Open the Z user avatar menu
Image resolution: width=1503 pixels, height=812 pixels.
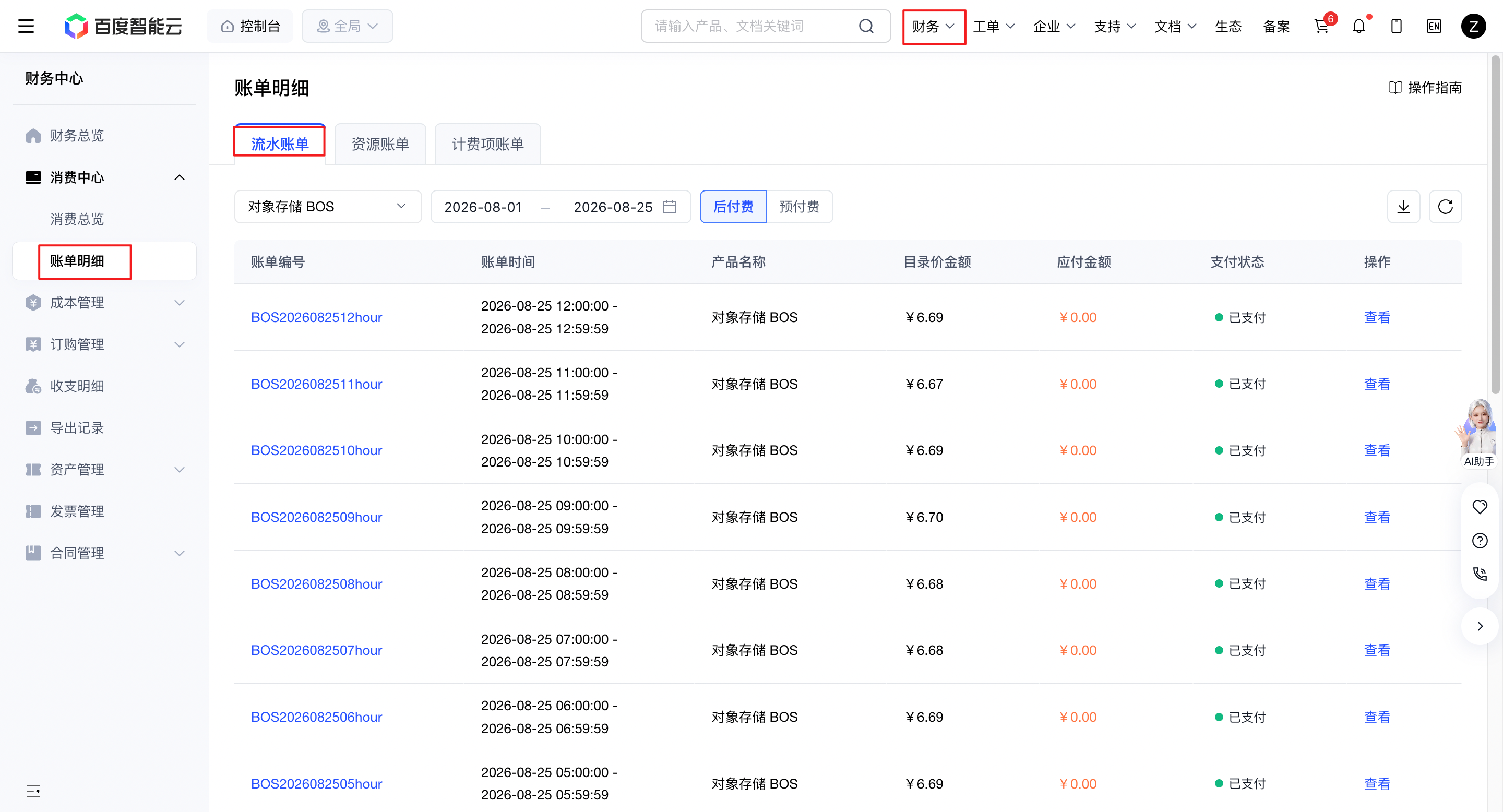pyautogui.click(x=1473, y=26)
